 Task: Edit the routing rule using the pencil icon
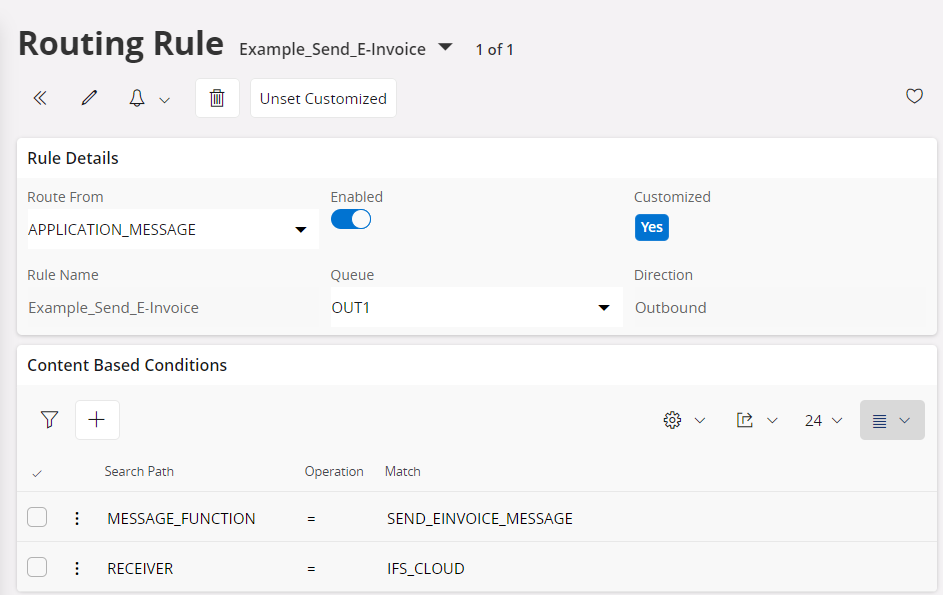click(x=89, y=97)
